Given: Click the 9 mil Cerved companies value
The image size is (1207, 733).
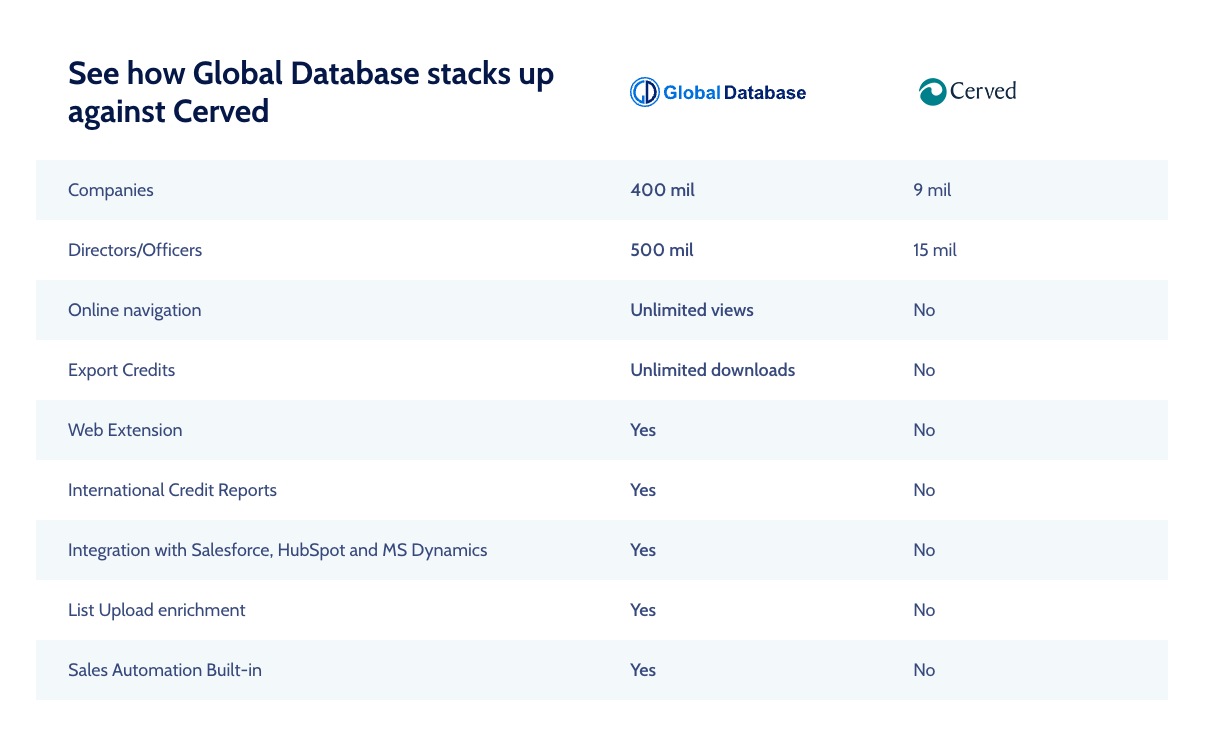Looking at the screenshot, I should [x=932, y=190].
